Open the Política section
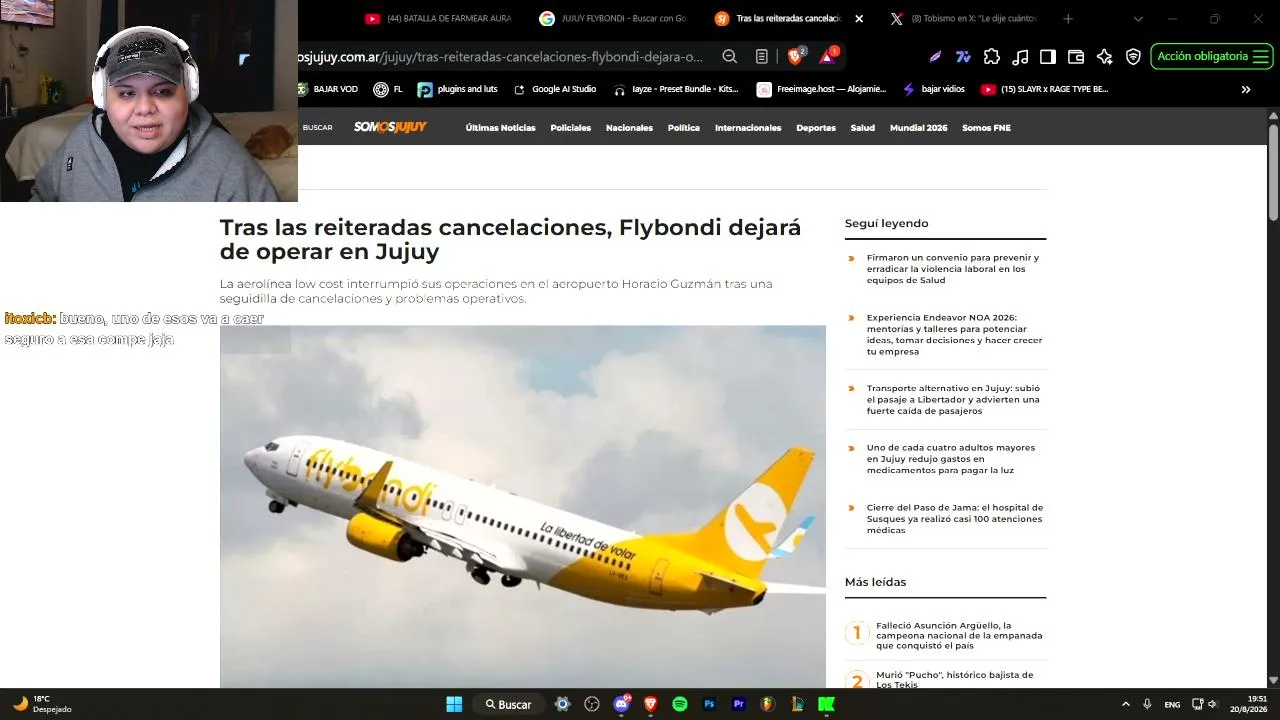 (x=684, y=128)
